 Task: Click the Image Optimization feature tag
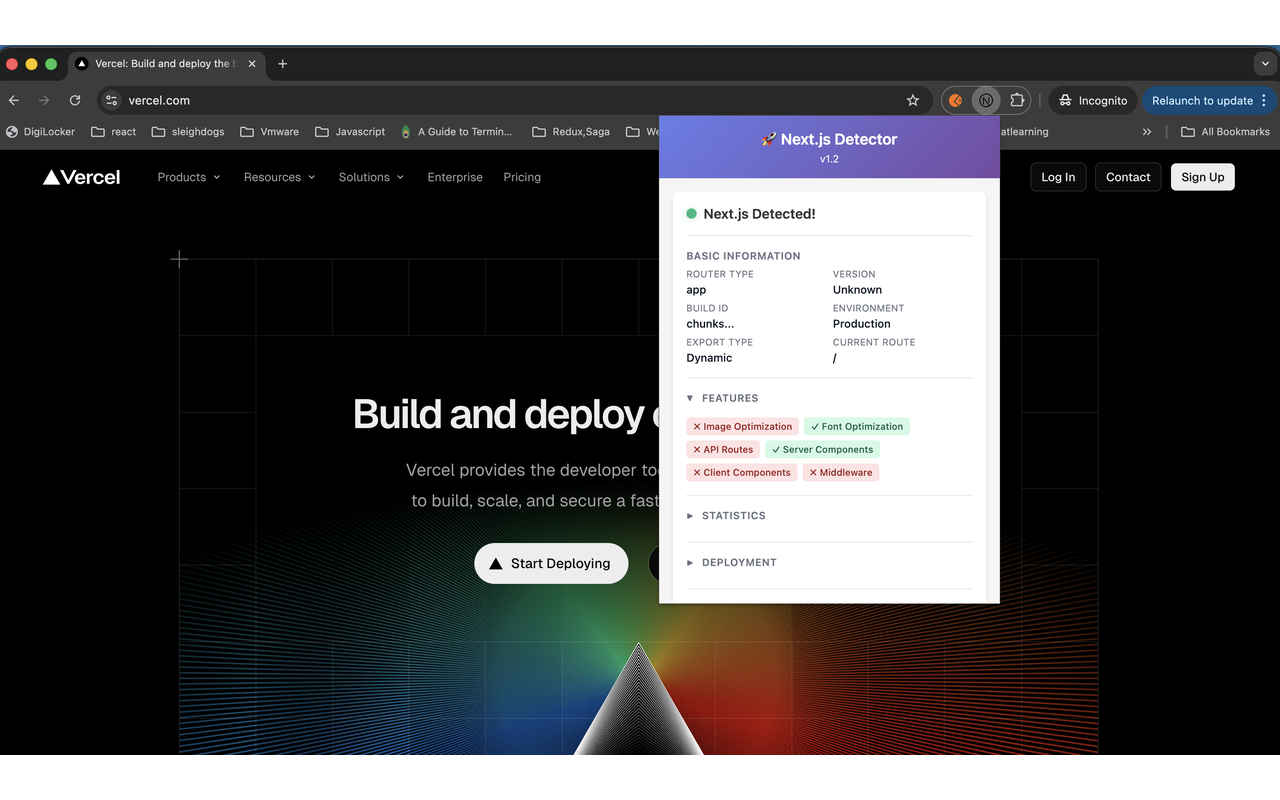(742, 426)
